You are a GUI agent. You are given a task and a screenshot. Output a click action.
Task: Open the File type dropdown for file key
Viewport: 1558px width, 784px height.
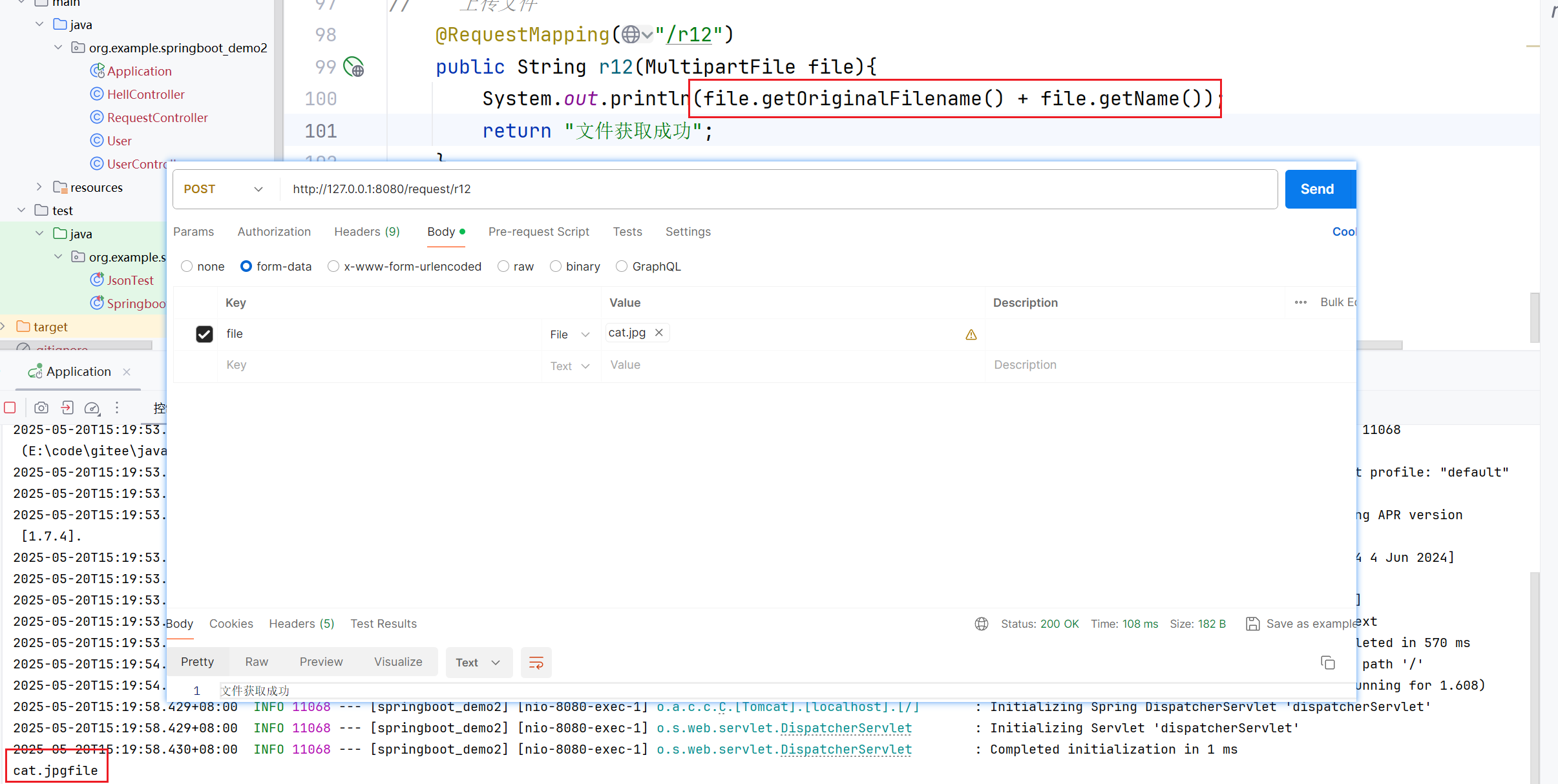(570, 335)
